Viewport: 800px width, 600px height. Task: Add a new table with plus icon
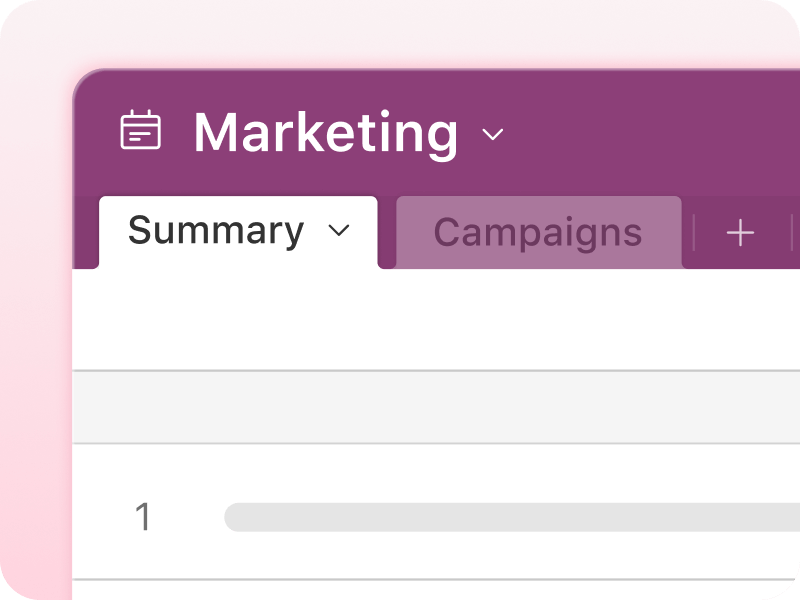(x=740, y=233)
